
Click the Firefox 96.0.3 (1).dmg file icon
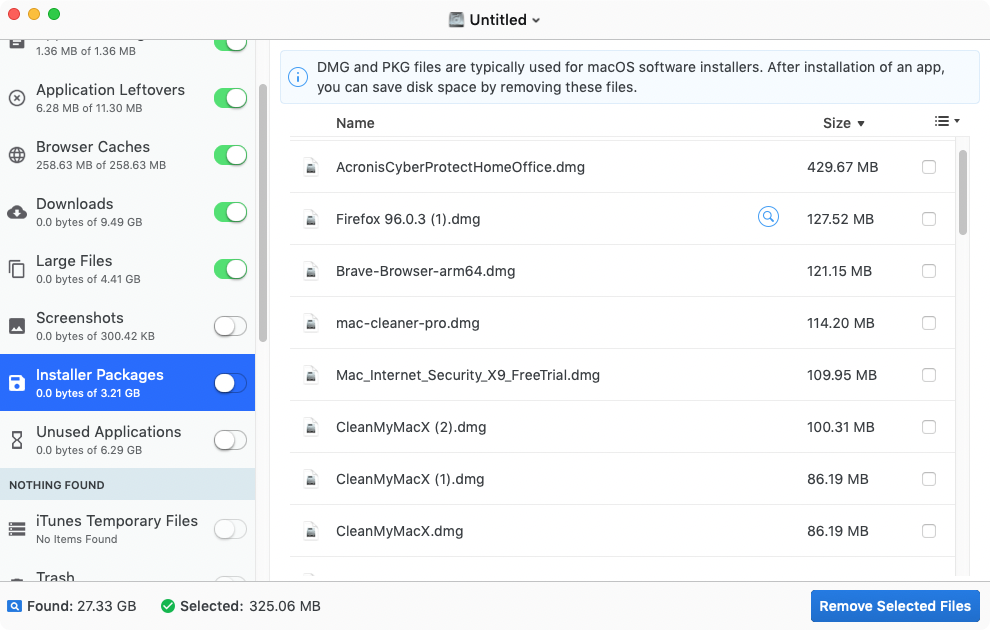tap(311, 219)
